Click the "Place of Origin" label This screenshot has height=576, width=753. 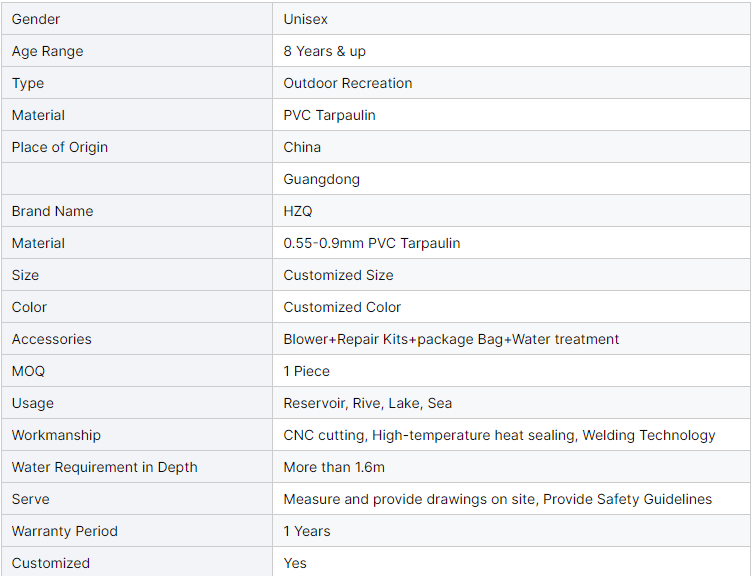click(59, 147)
